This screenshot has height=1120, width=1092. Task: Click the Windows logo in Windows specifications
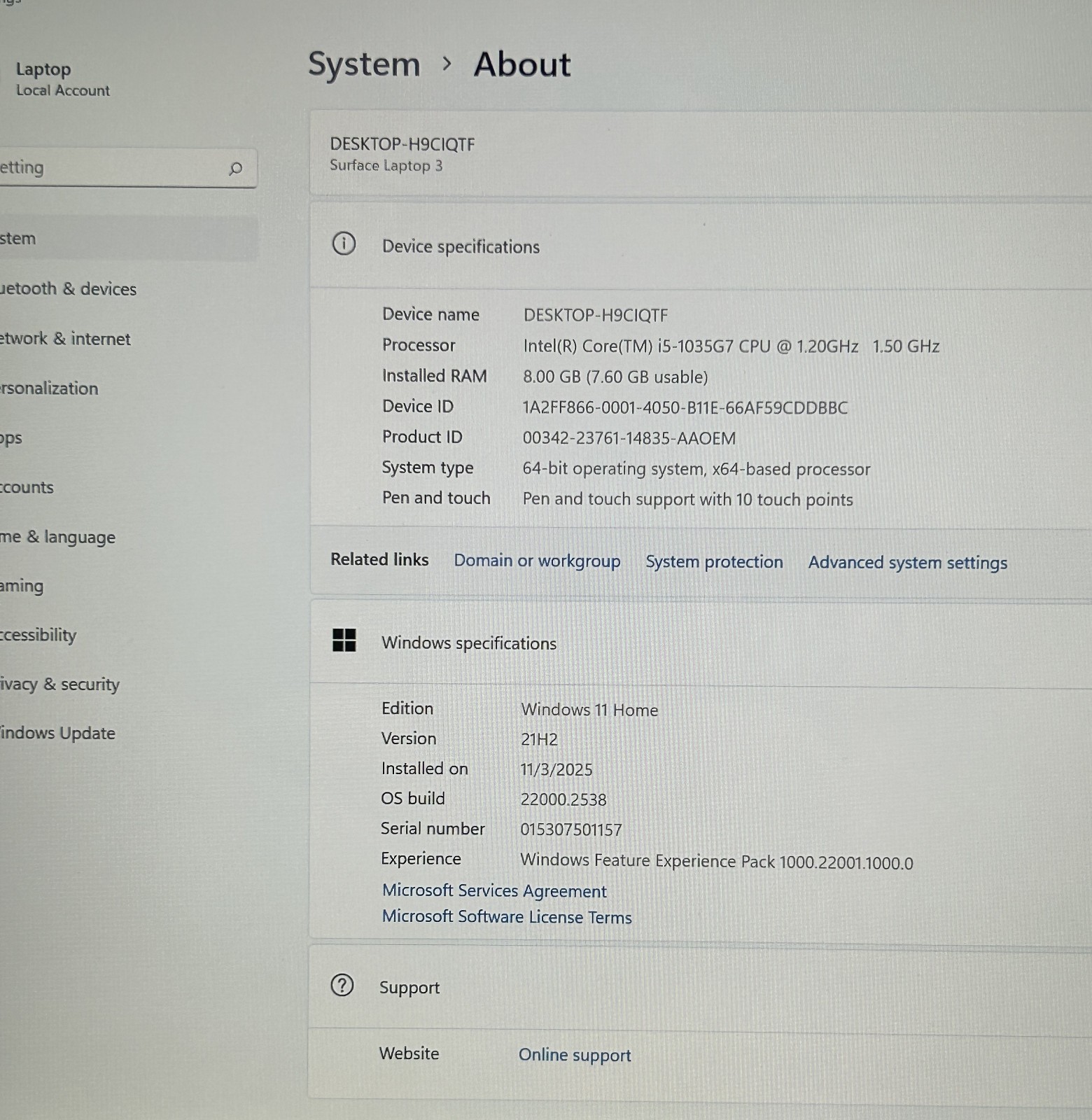(344, 640)
